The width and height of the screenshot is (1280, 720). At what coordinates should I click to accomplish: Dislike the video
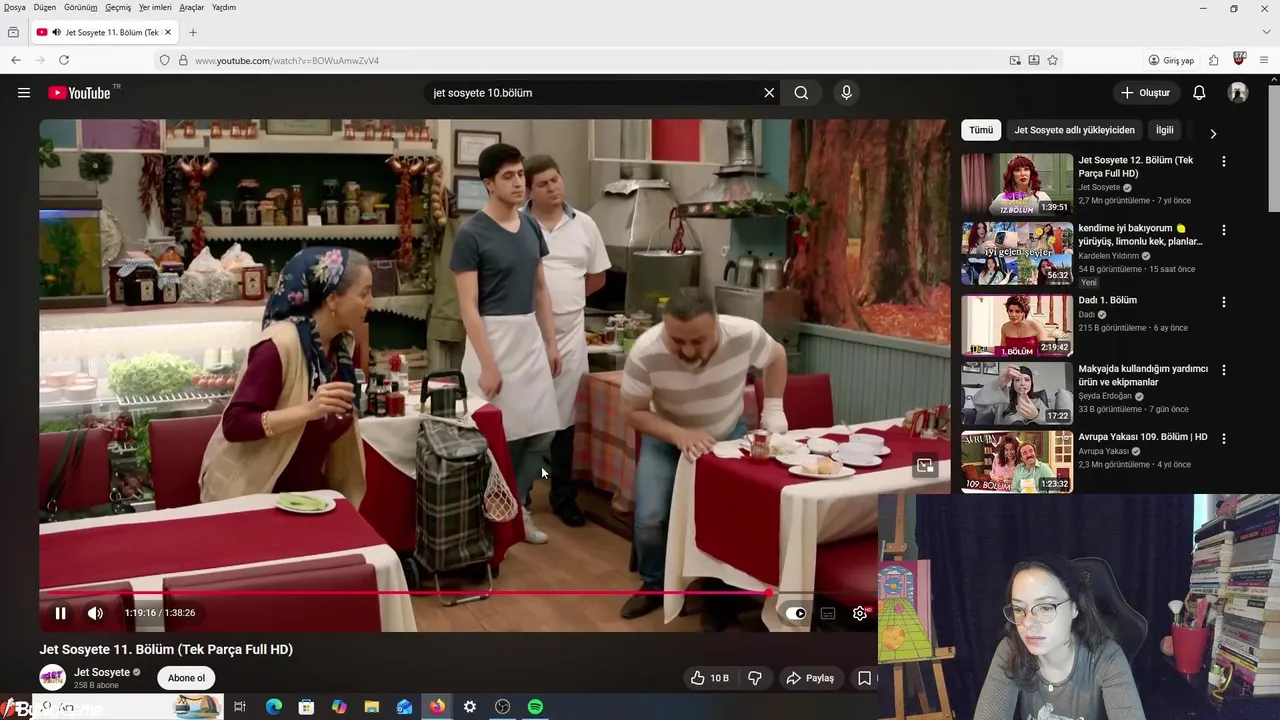(755, 678)
